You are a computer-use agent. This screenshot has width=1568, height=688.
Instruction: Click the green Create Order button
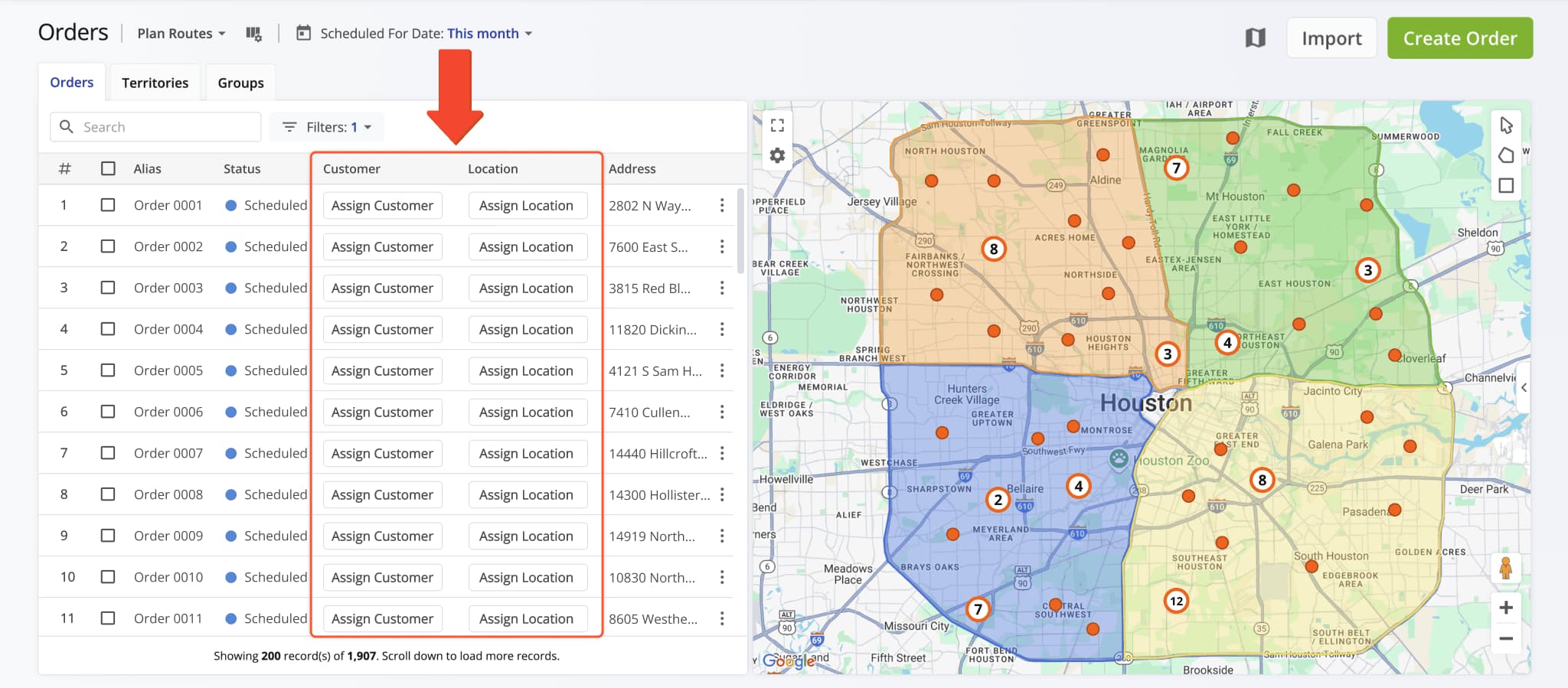point(1460,38)
